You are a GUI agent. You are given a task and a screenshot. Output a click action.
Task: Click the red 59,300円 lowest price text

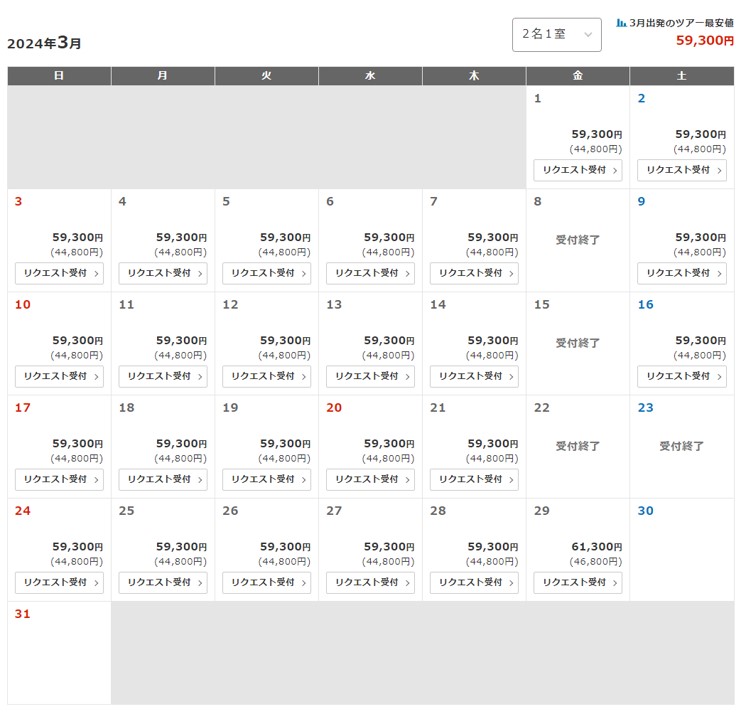click(x=704, y=41)
